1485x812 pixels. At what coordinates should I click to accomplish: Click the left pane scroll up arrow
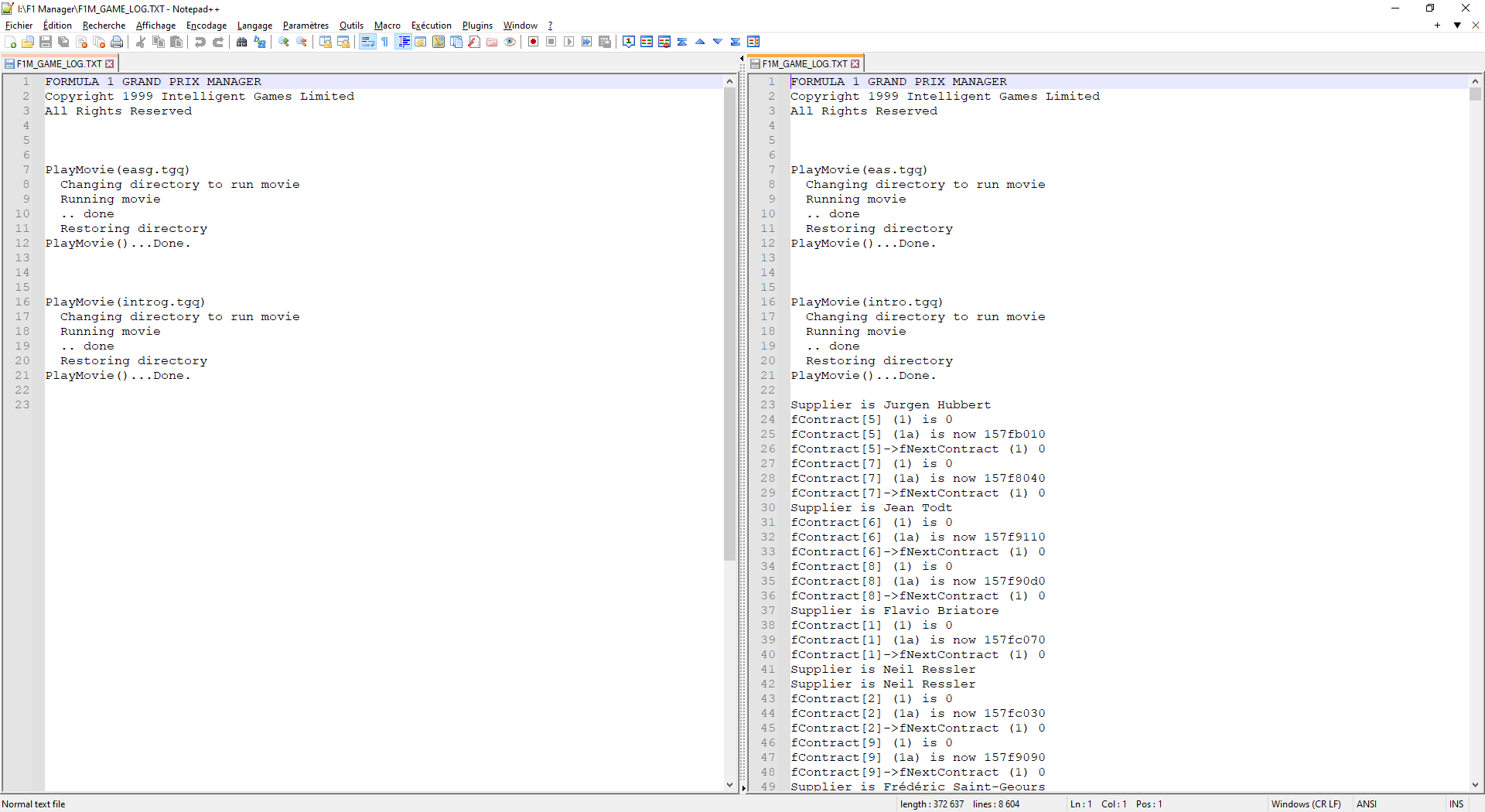[x=729, y=81]
